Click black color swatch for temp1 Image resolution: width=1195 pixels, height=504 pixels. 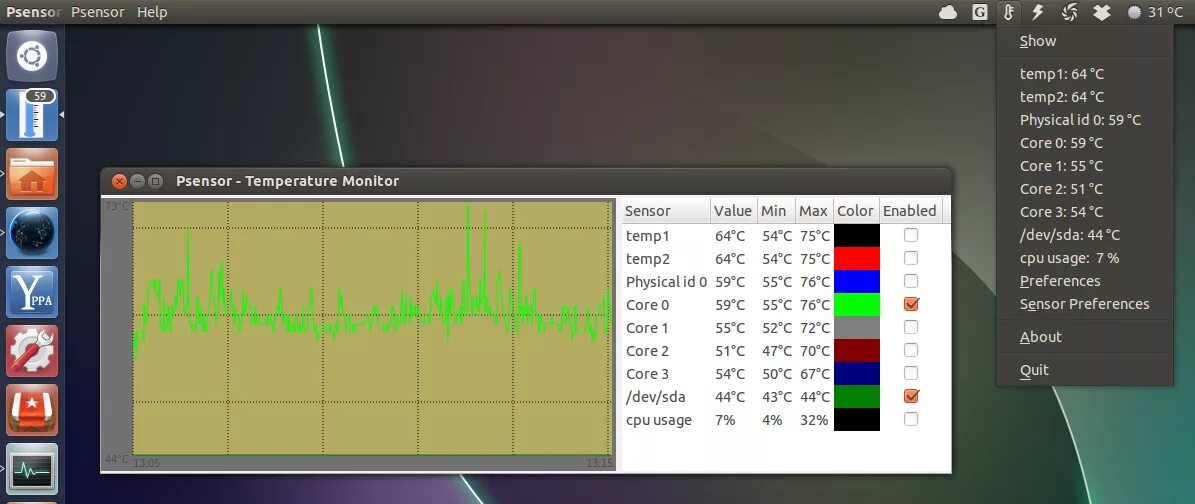tap(857, 236)
